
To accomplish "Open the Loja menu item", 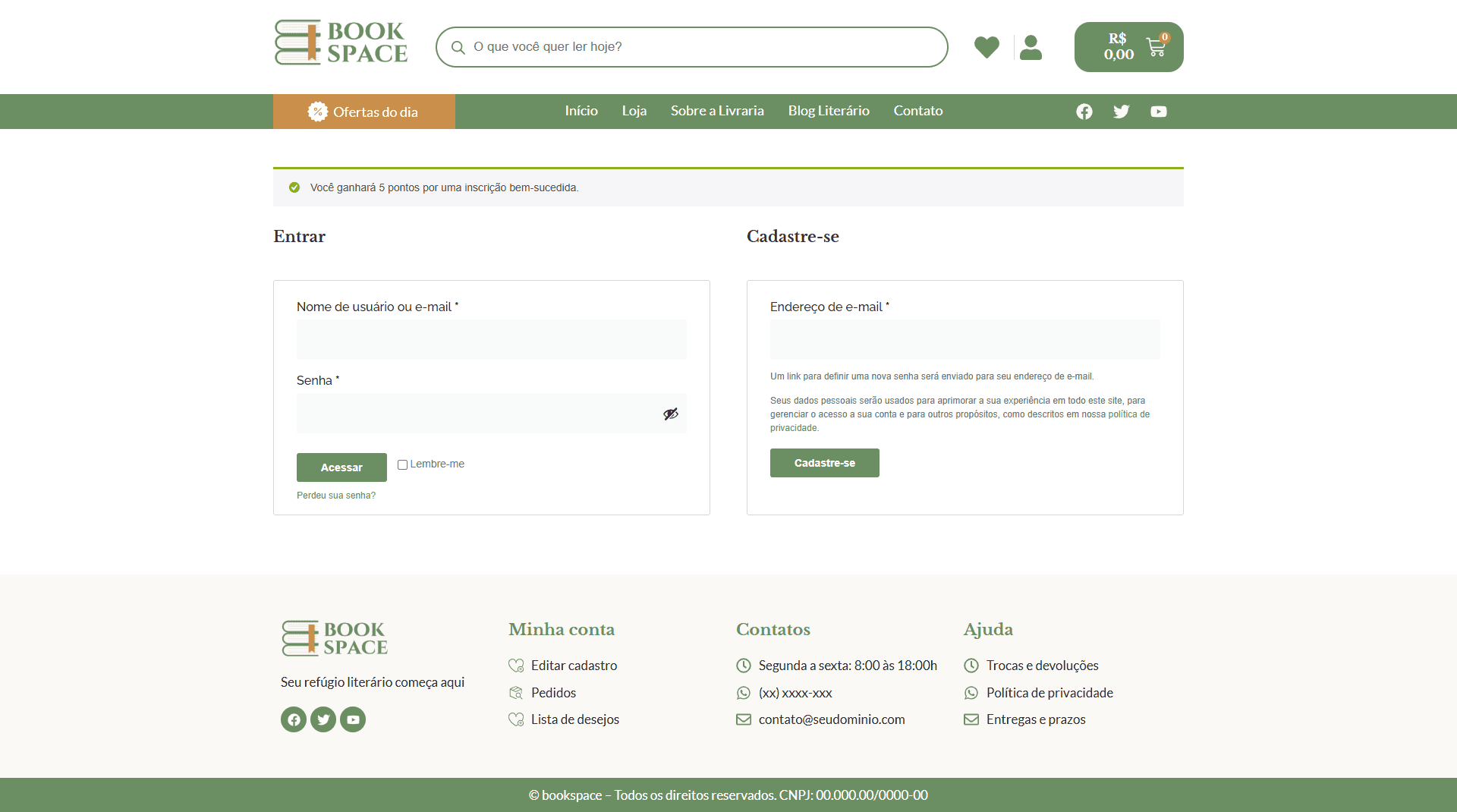I will pyautogui.click(x=634, y=111).
